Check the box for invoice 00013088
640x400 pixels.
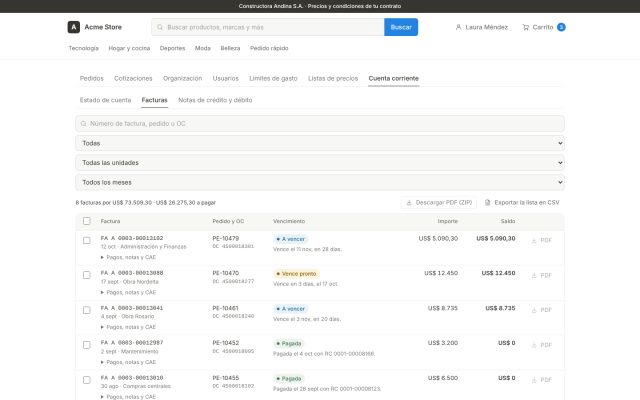[x=87, y=275]
